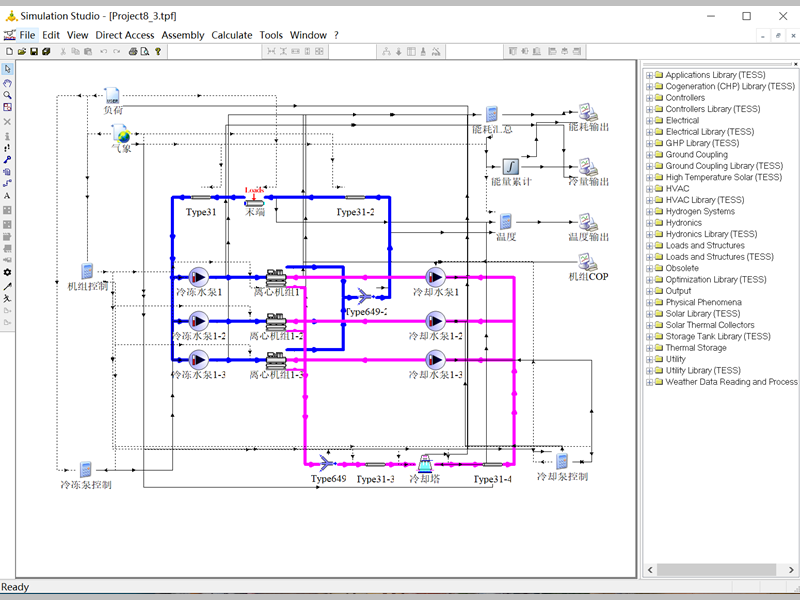Image resolution: width=800 pixels, height=600 pixels.
Task: Click the gear control cards icon
Action: tap(8, 272)
